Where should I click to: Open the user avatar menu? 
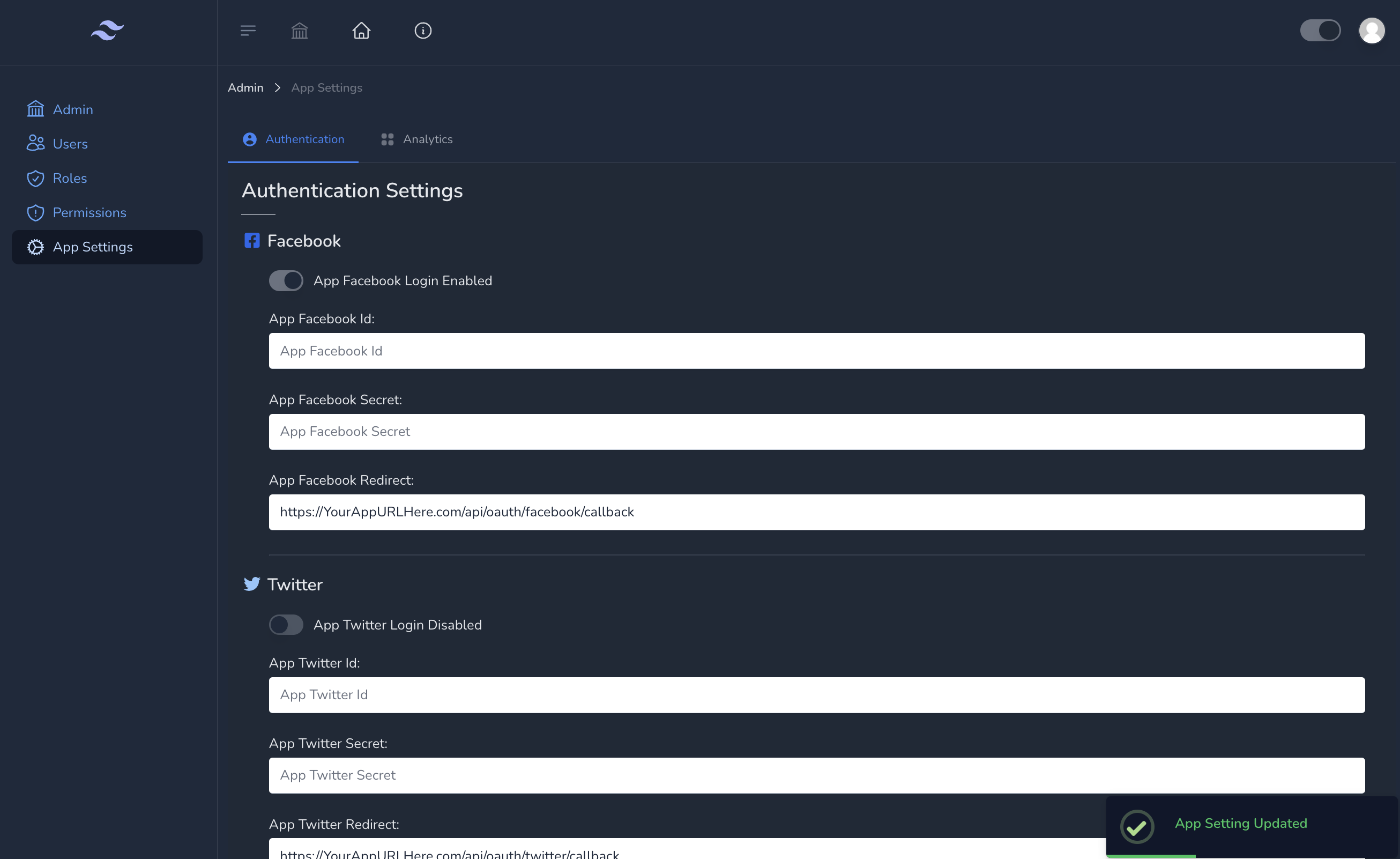(1371, 31)
